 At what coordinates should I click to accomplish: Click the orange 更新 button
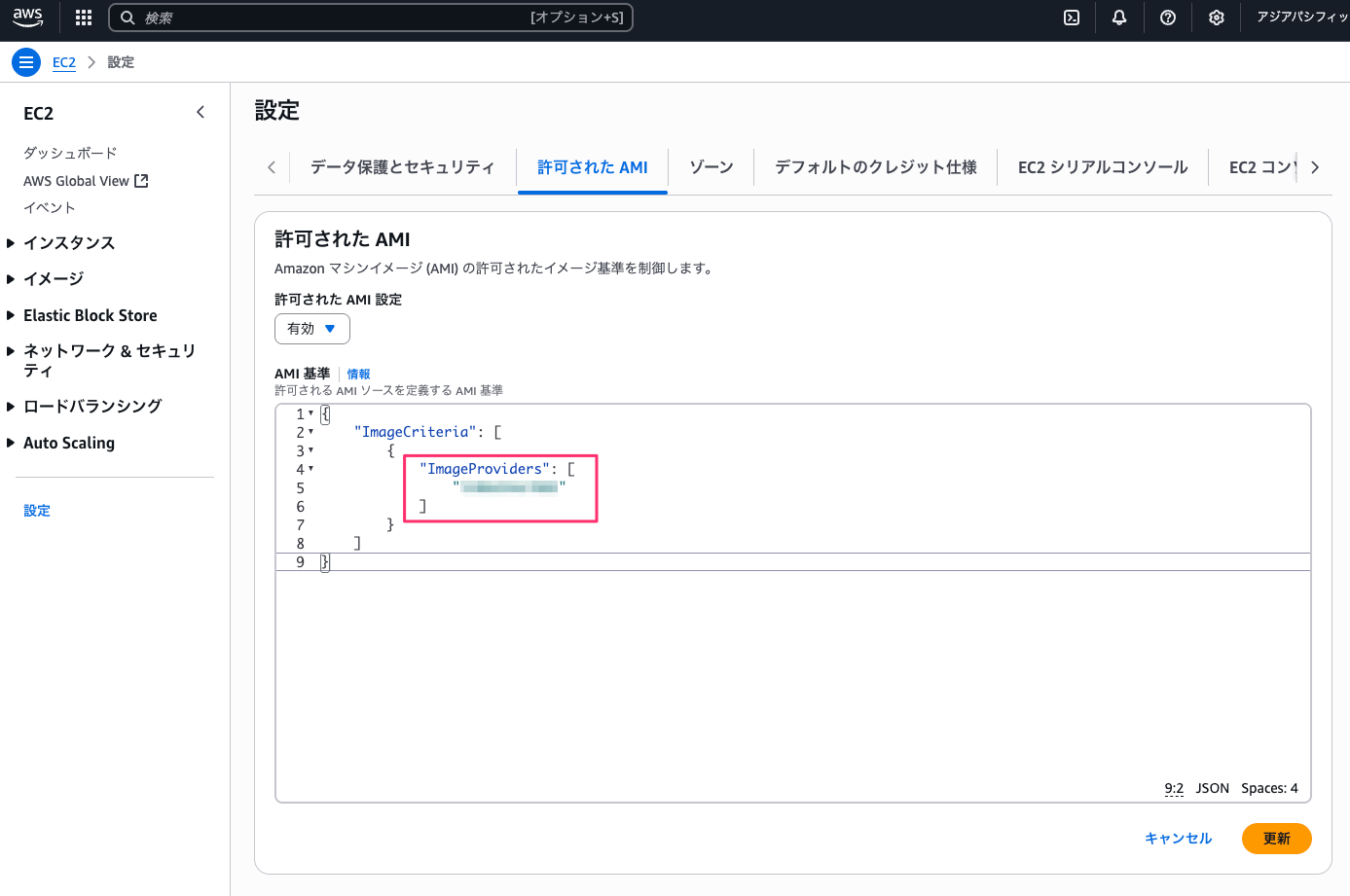click(1277, 839)
